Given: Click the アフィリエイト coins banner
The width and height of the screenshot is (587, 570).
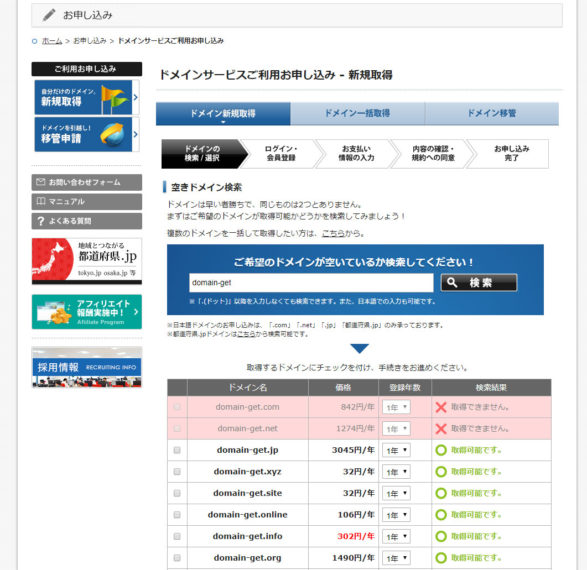Looking at the screenshot, I should (87, 312).
